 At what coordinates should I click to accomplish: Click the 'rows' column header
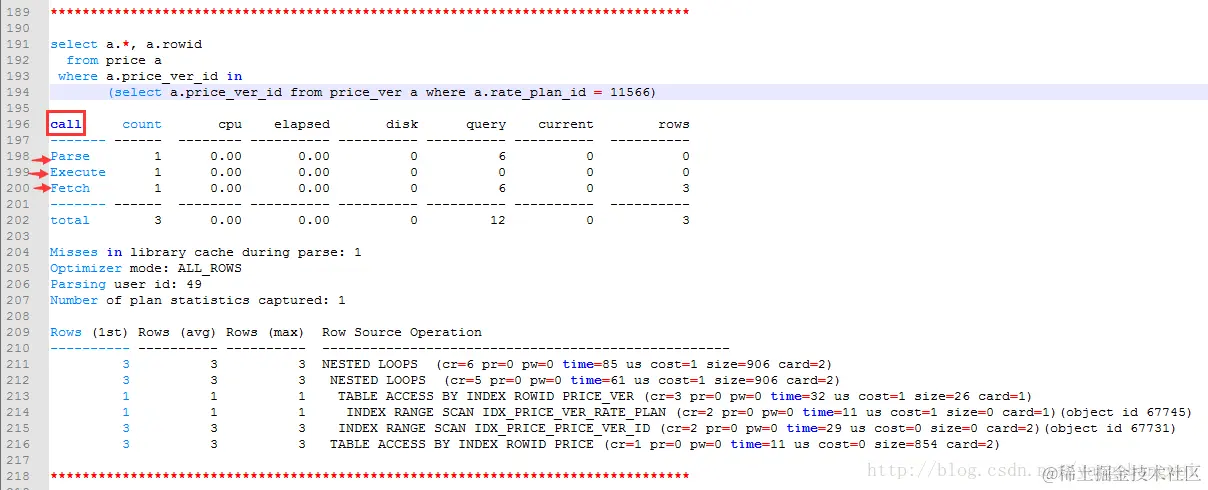pos(674,124)
